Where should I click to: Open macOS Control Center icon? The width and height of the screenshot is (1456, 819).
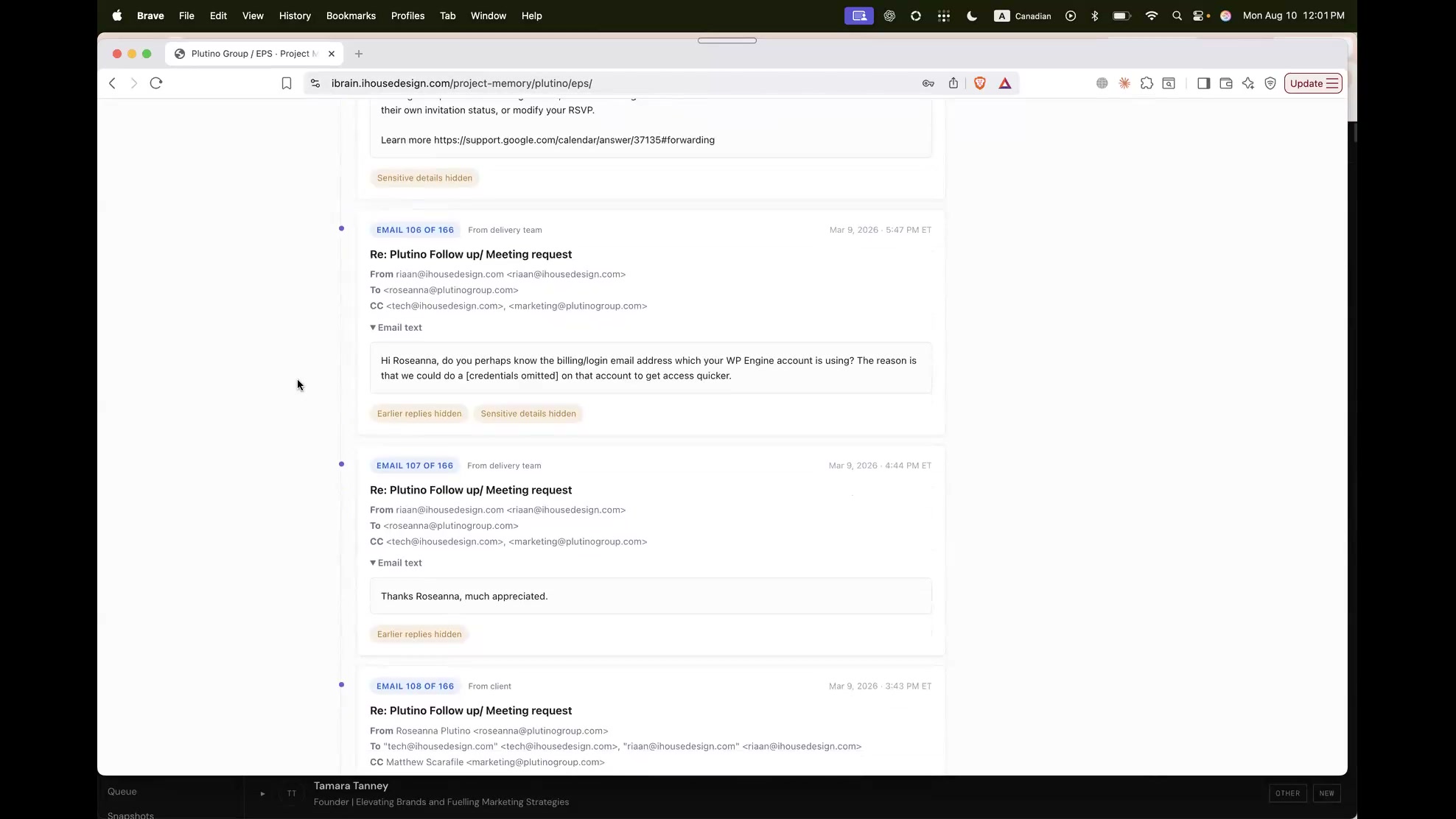click(1200, 15)
